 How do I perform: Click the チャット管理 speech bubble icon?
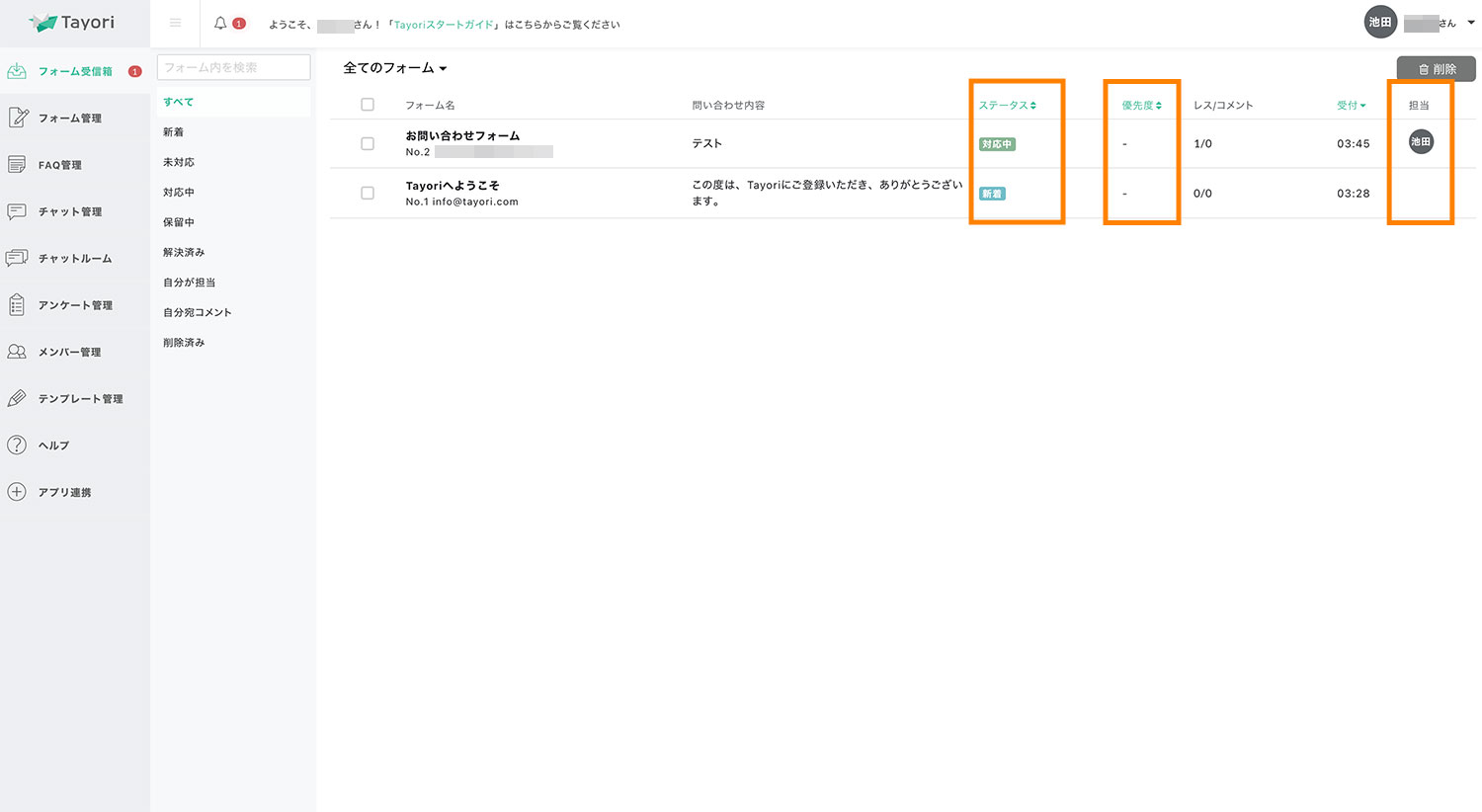click(x=17, y=211)
